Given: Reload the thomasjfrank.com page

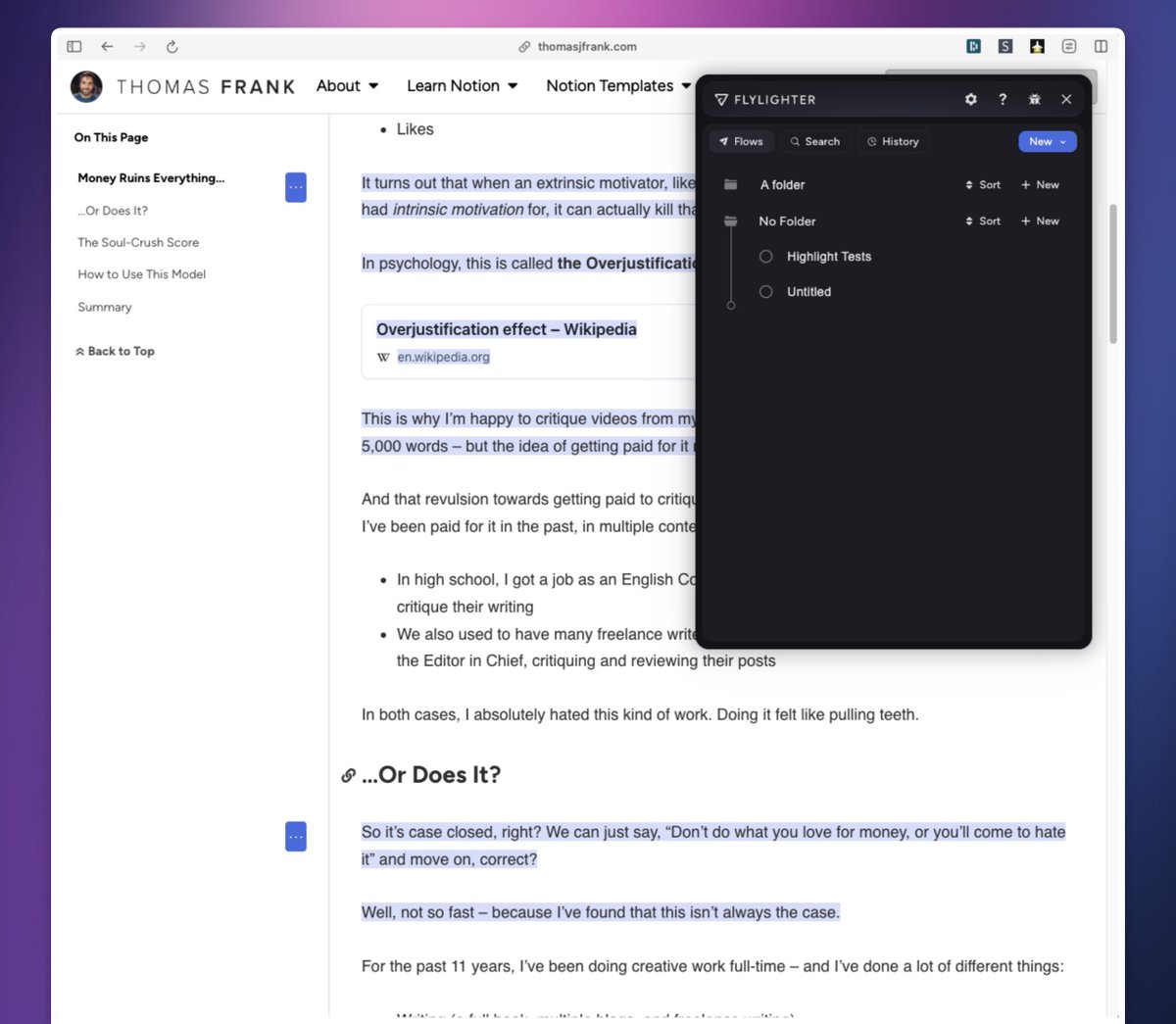Looking at the screenshot, I should coord(172,46).
